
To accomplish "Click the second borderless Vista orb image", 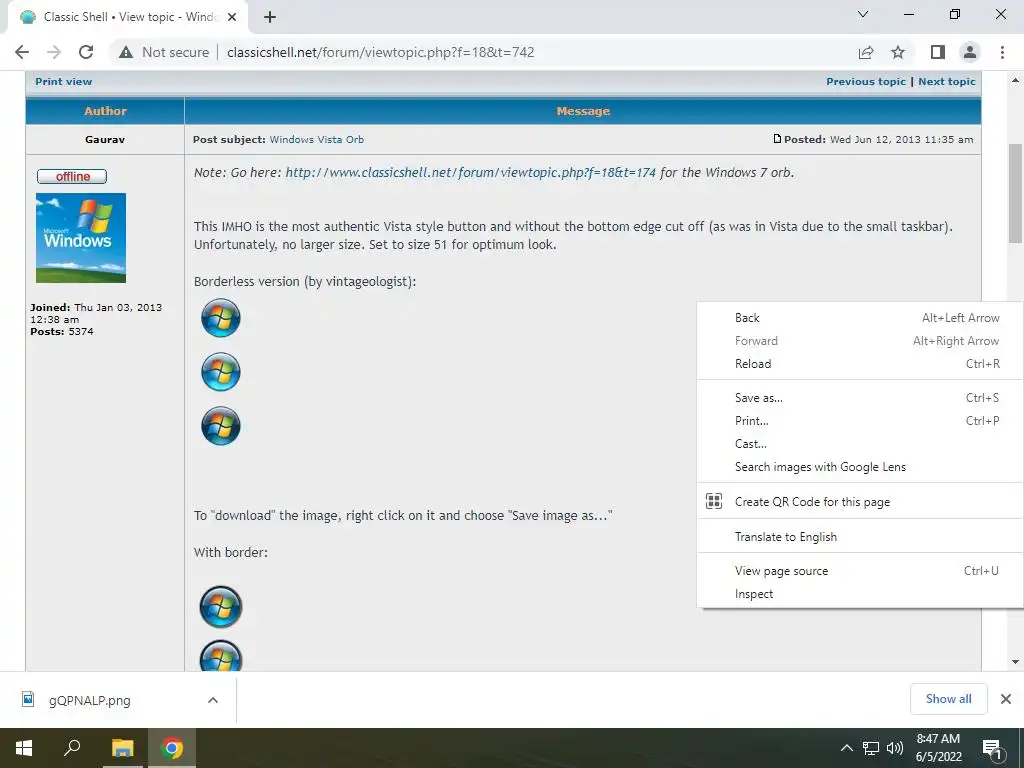I will (x=221, y=372).
